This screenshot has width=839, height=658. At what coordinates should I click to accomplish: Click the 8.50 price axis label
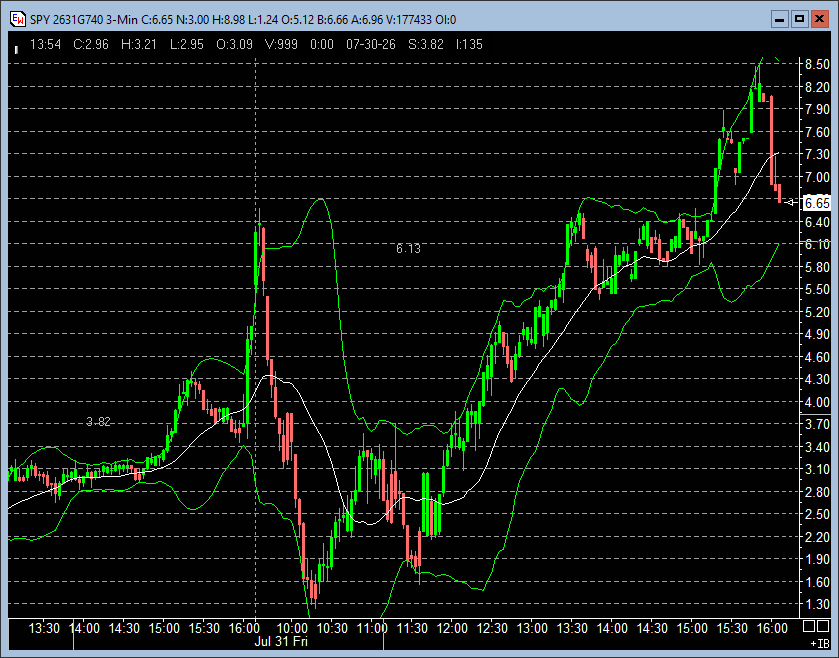click(x=817, y=64)
